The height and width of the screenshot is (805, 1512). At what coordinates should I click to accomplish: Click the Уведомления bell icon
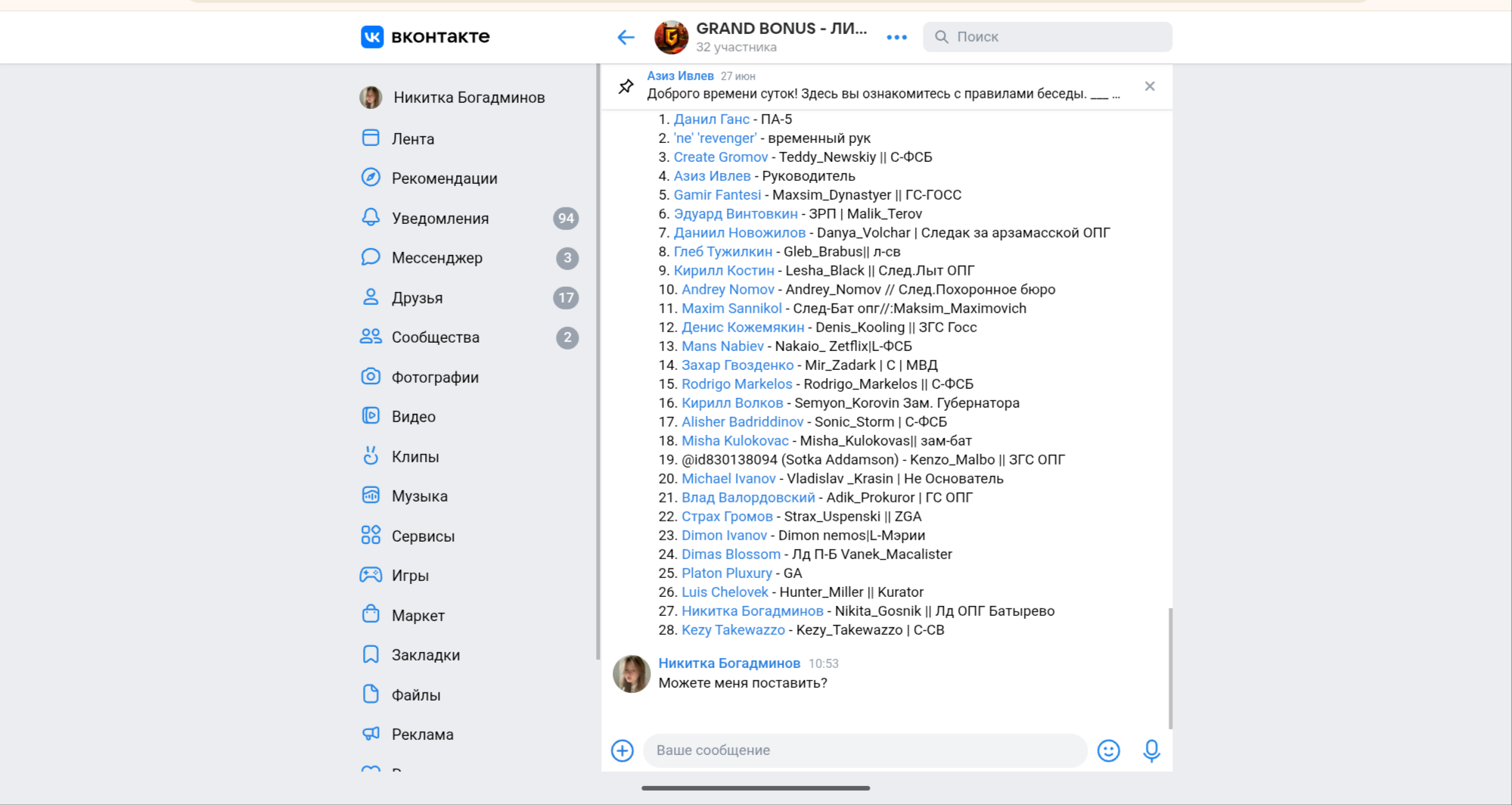[x=371, y=217]
